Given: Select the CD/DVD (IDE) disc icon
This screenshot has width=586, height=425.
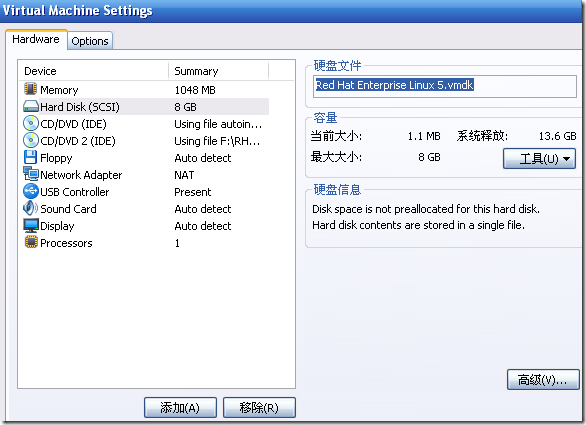Looking at the screenshot, I should tap(31, 123).
